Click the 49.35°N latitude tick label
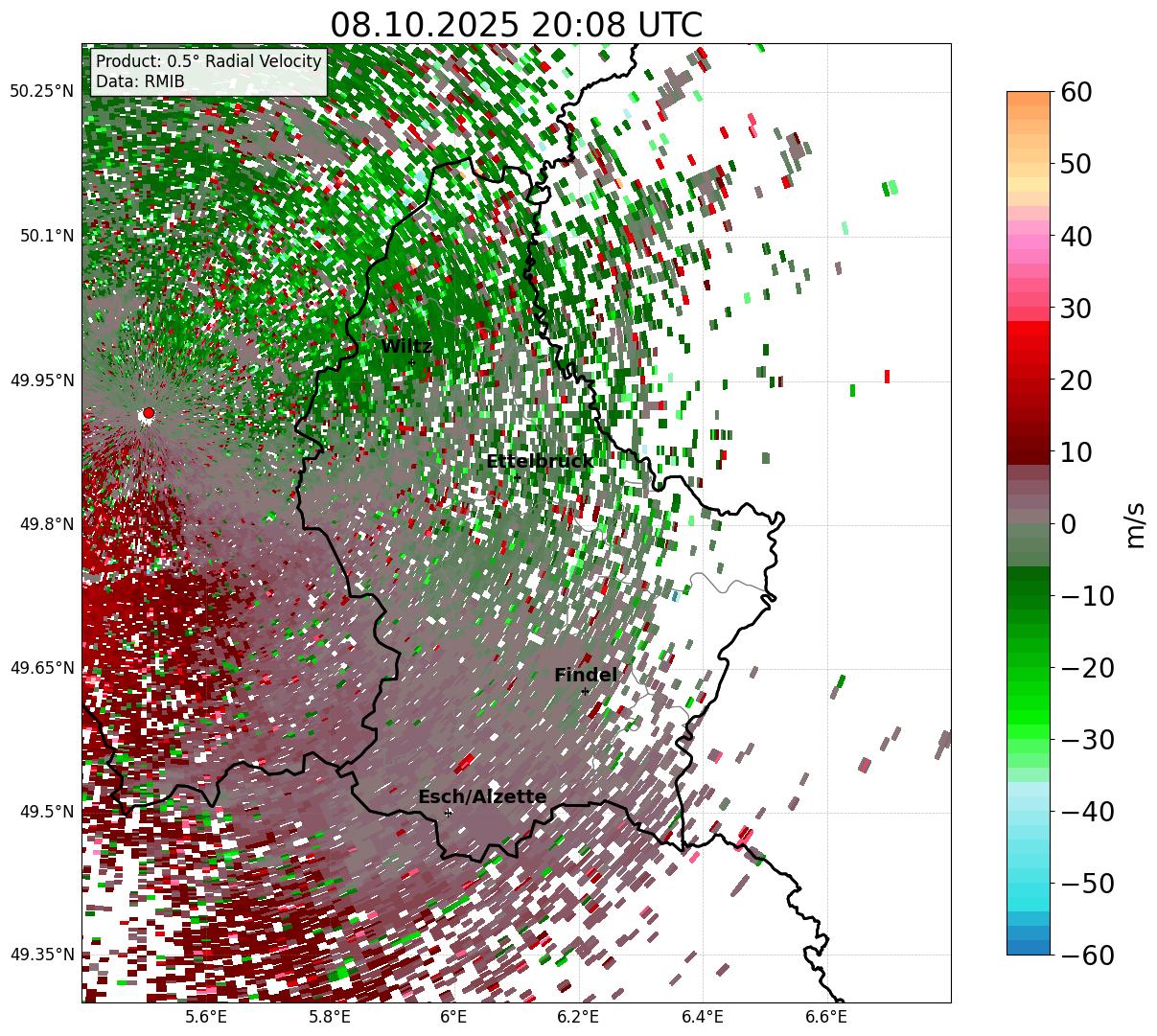Viewport: 1157px width, 1036px height. click(x=41, y=955)
